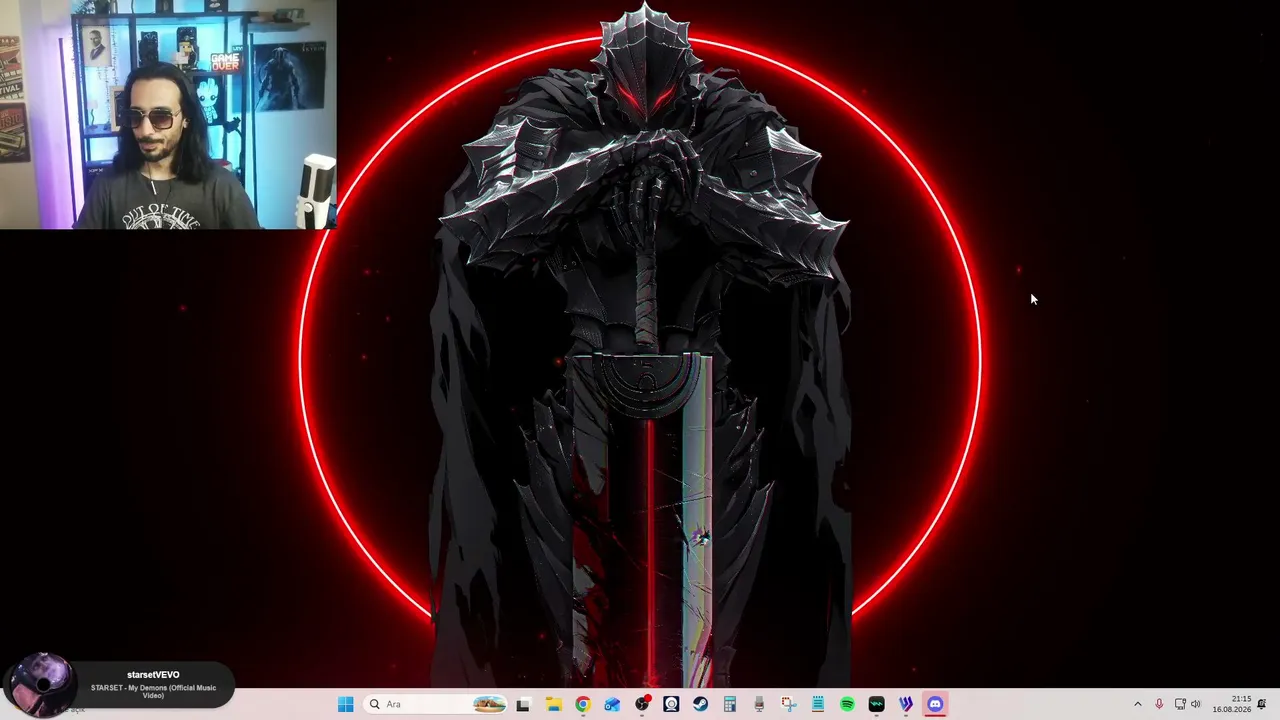Open the Calculator app in taskbar
This screenshot has height=720, width=1280.
click(x=730, y=704)
